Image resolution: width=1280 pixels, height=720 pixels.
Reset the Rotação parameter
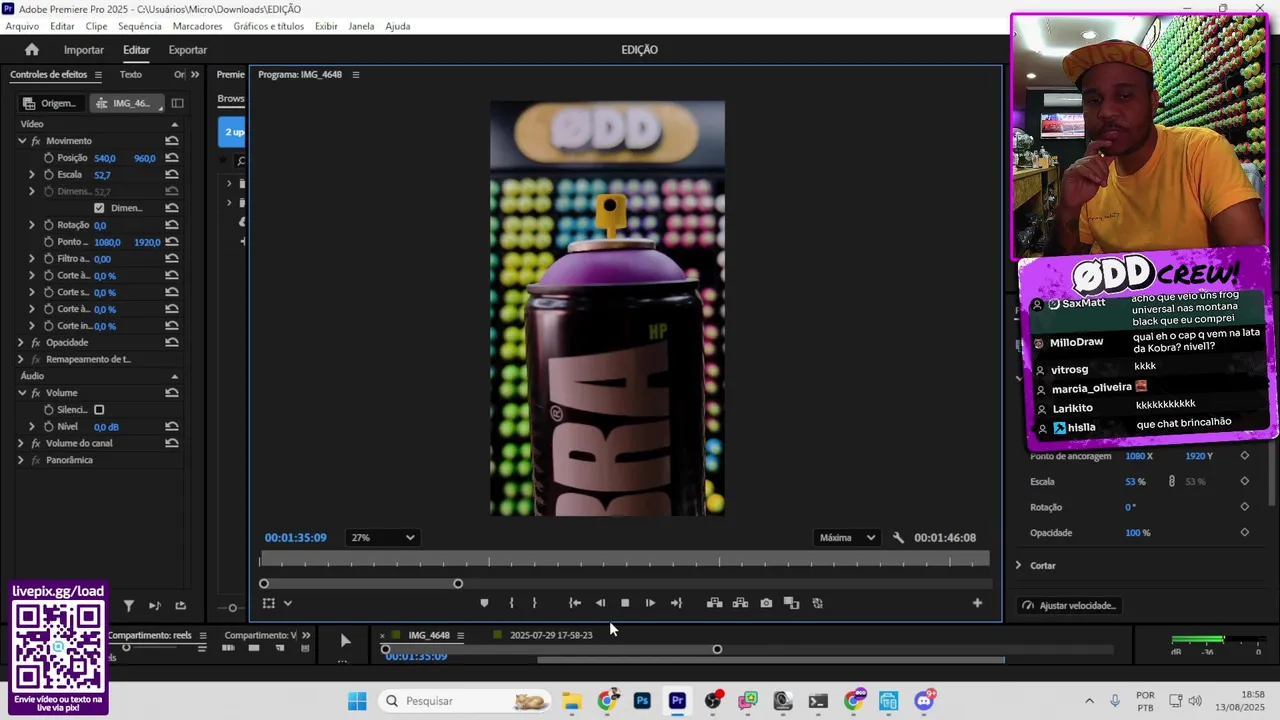pyautogui.click(x=172, y=225)
